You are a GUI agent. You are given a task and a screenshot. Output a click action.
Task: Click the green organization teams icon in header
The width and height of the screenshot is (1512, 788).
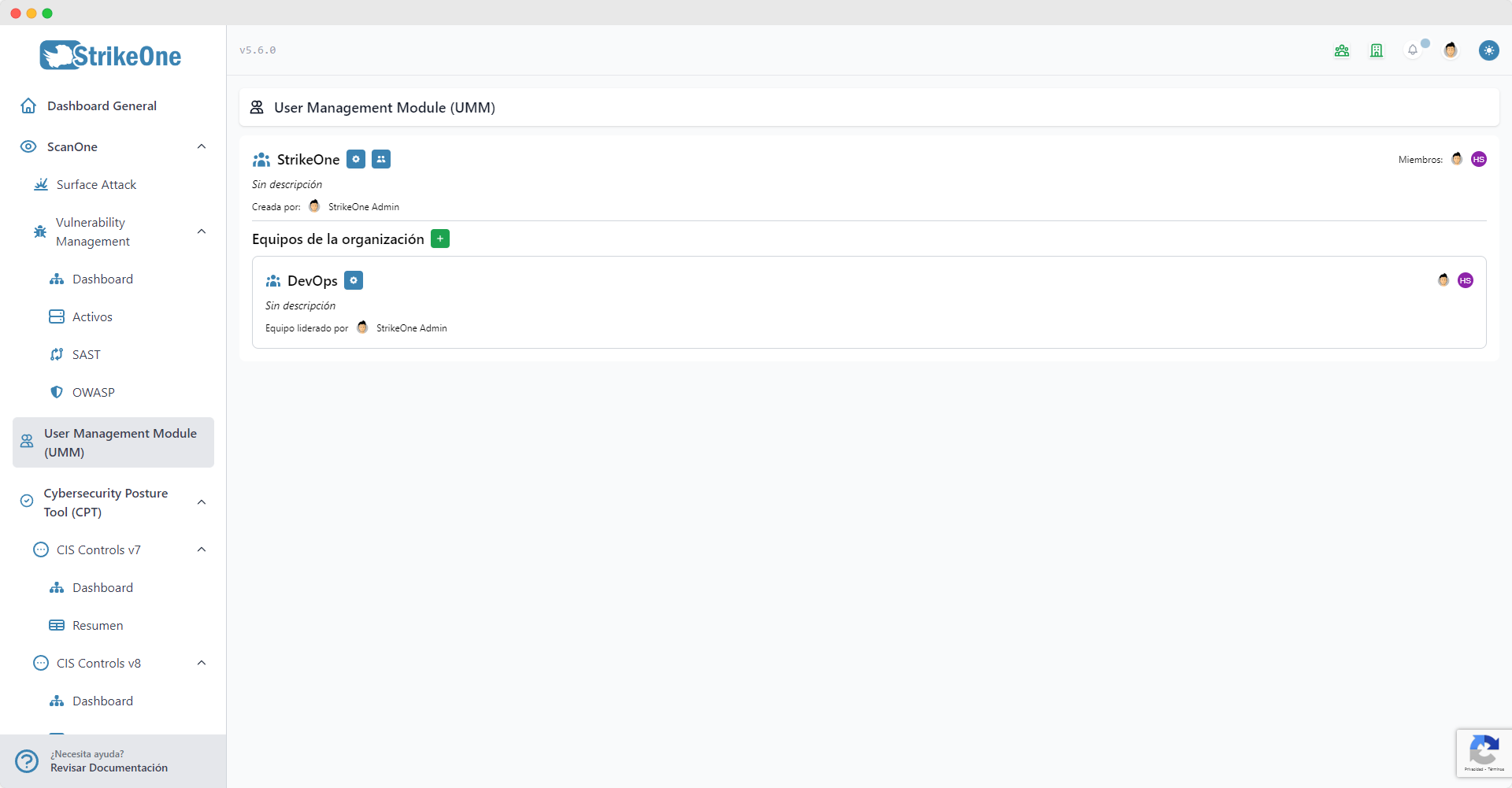click(x=1342, y=50)
